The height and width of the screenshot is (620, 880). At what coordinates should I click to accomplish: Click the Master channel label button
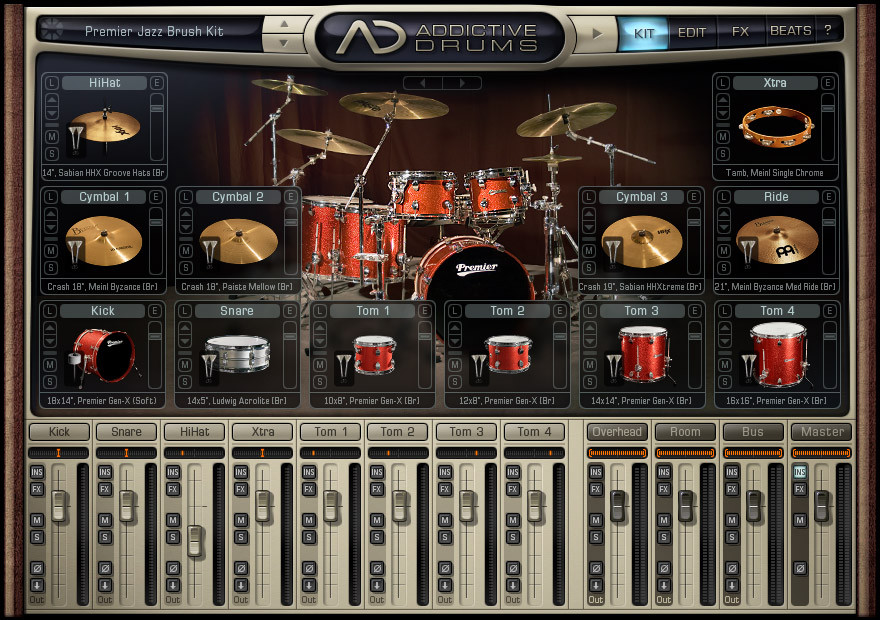click(820, 432)
